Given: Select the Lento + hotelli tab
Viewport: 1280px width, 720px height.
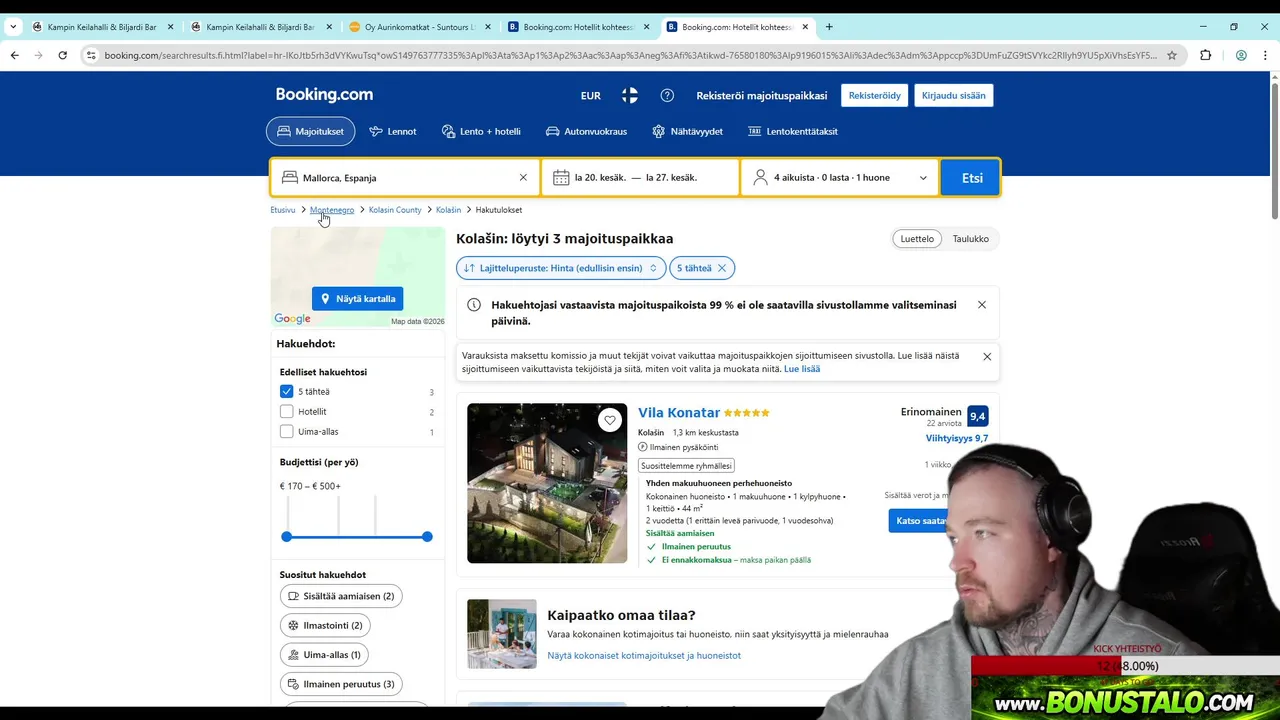Looking at the screenshot, I should tap(481, 131).
